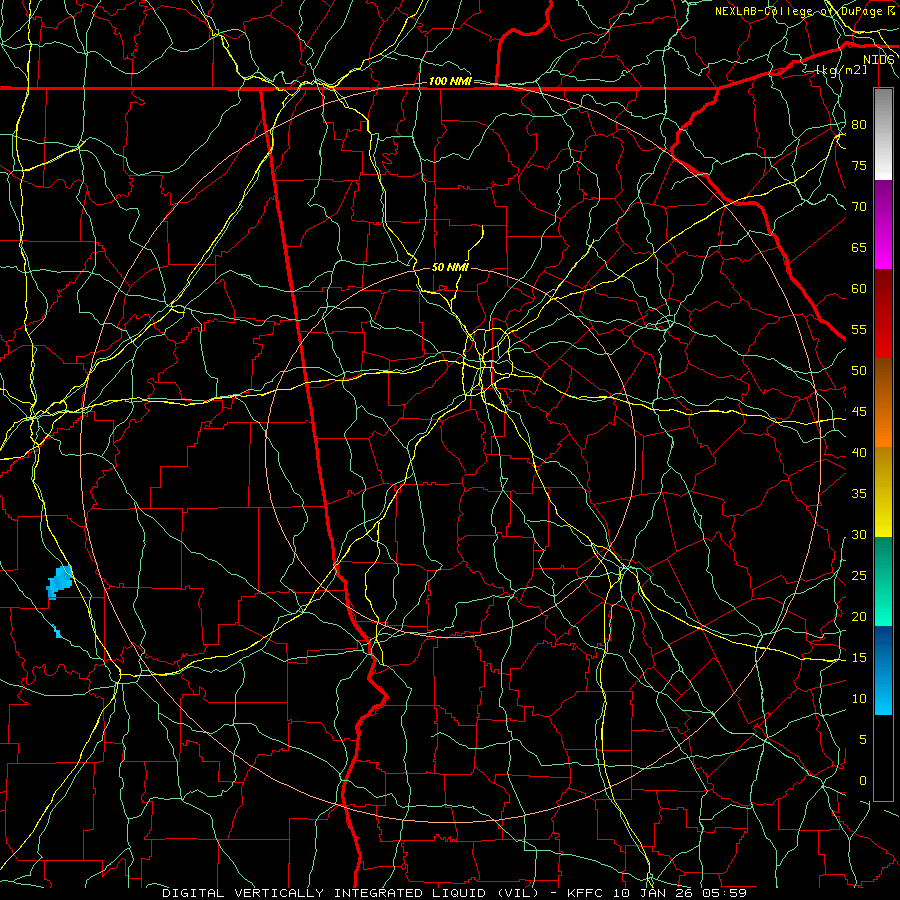Click the 80 value on the scale

click(859, 125)
